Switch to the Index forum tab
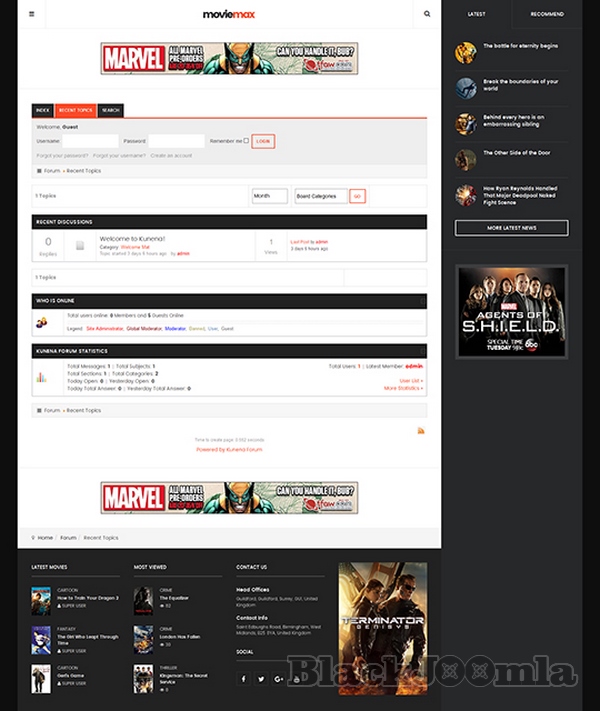This screenshot has height=711, width=600. 43,110
